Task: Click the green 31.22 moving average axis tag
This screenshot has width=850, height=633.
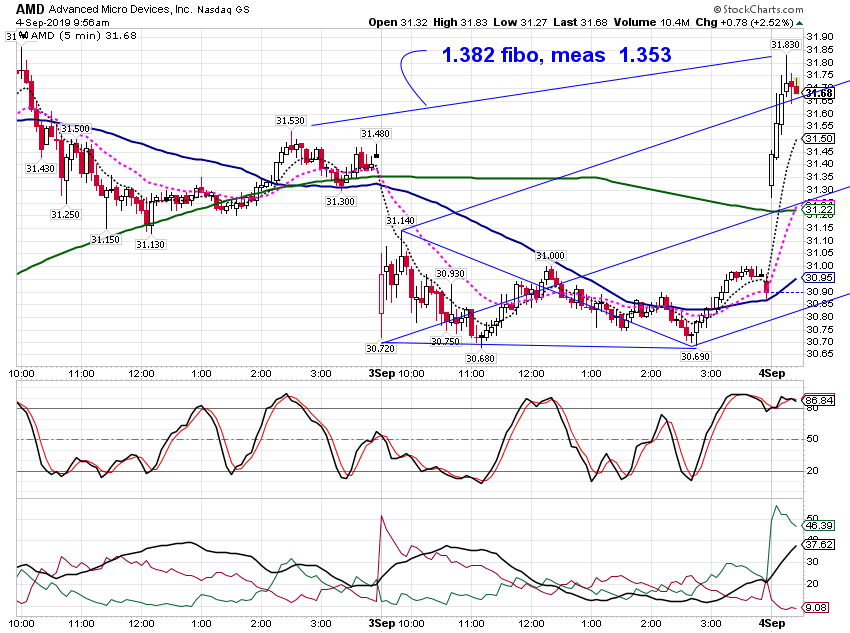Action: coord(818,210)
